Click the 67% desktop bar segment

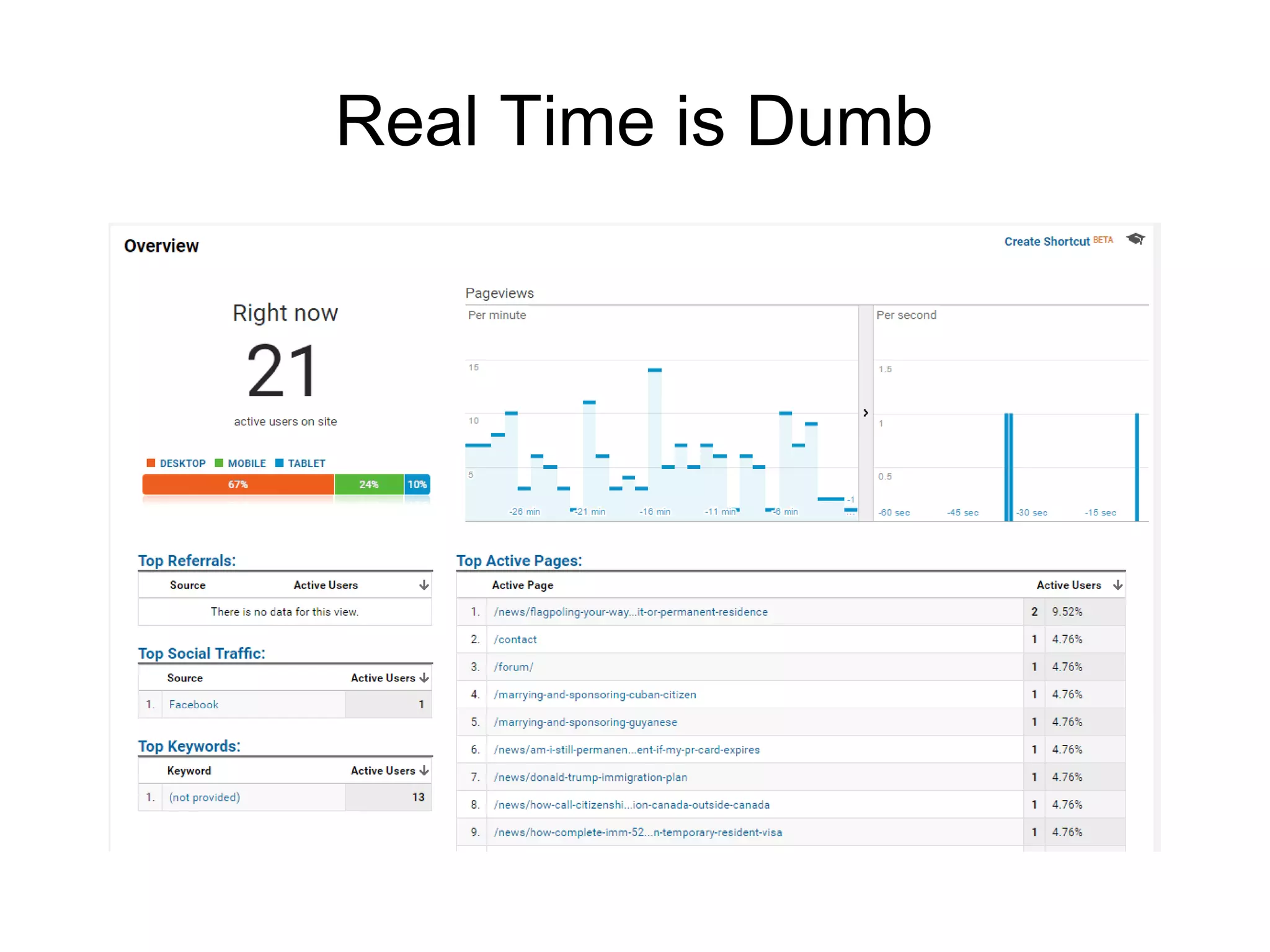pyautogui.click(x=238, y=484)
